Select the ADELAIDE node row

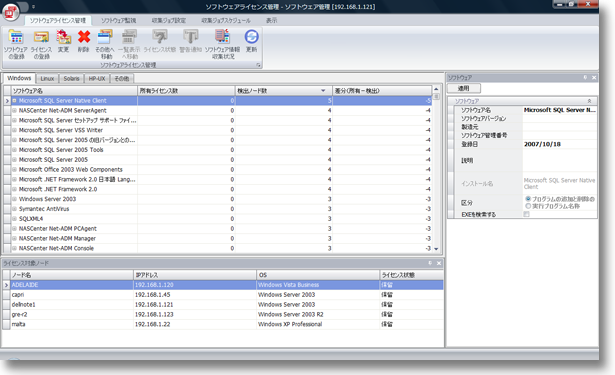point(223,285)
